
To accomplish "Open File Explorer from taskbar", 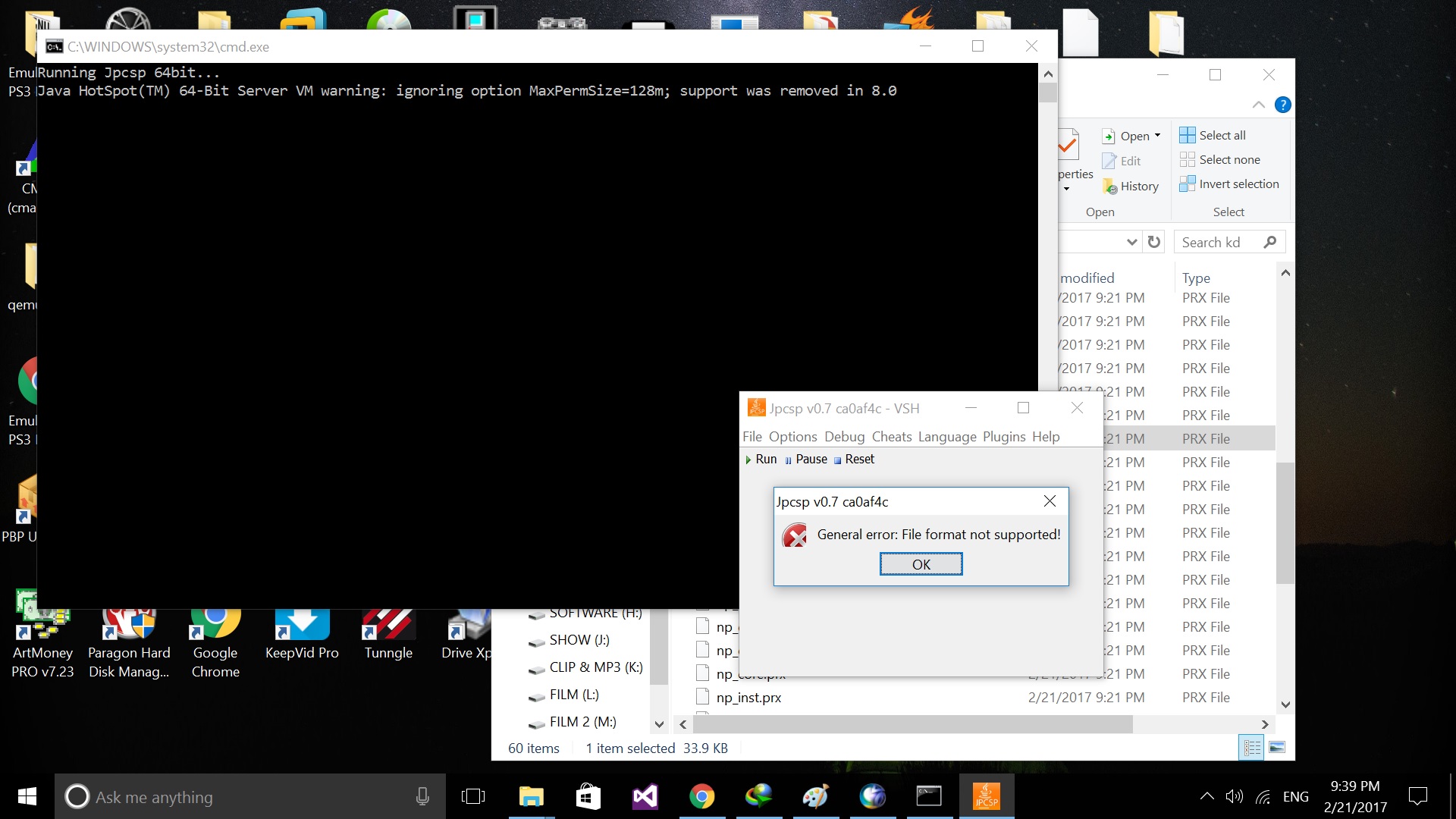I will (x=531, y=796).
